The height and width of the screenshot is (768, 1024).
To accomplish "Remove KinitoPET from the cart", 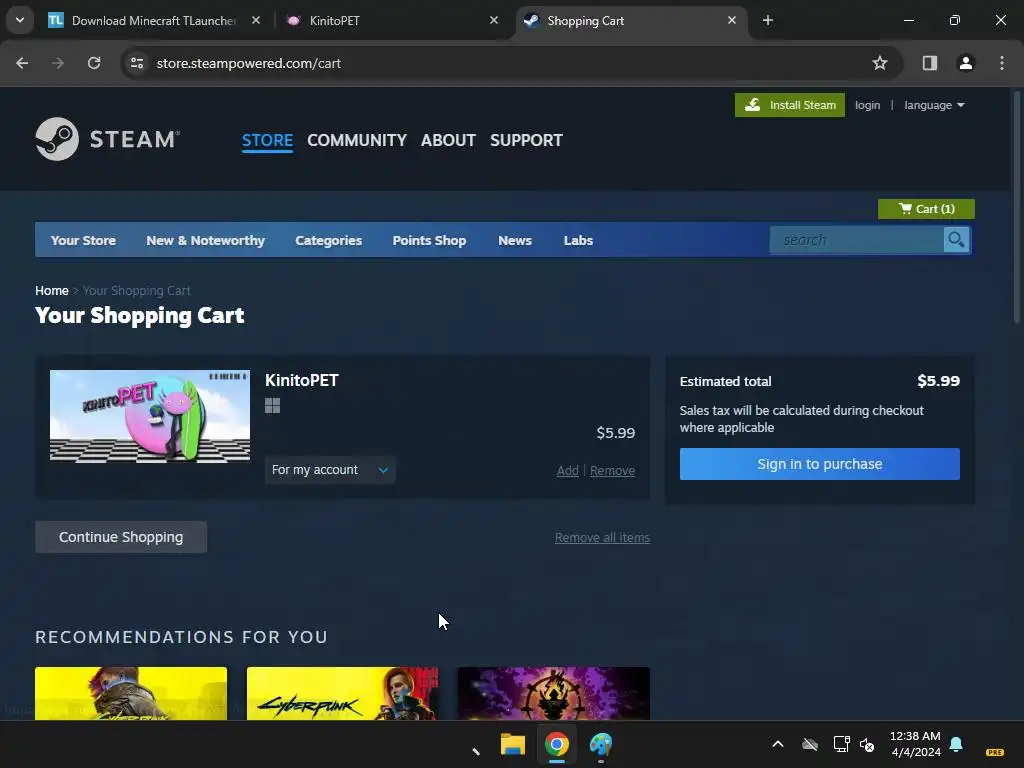I will click(x=612, y=471).
